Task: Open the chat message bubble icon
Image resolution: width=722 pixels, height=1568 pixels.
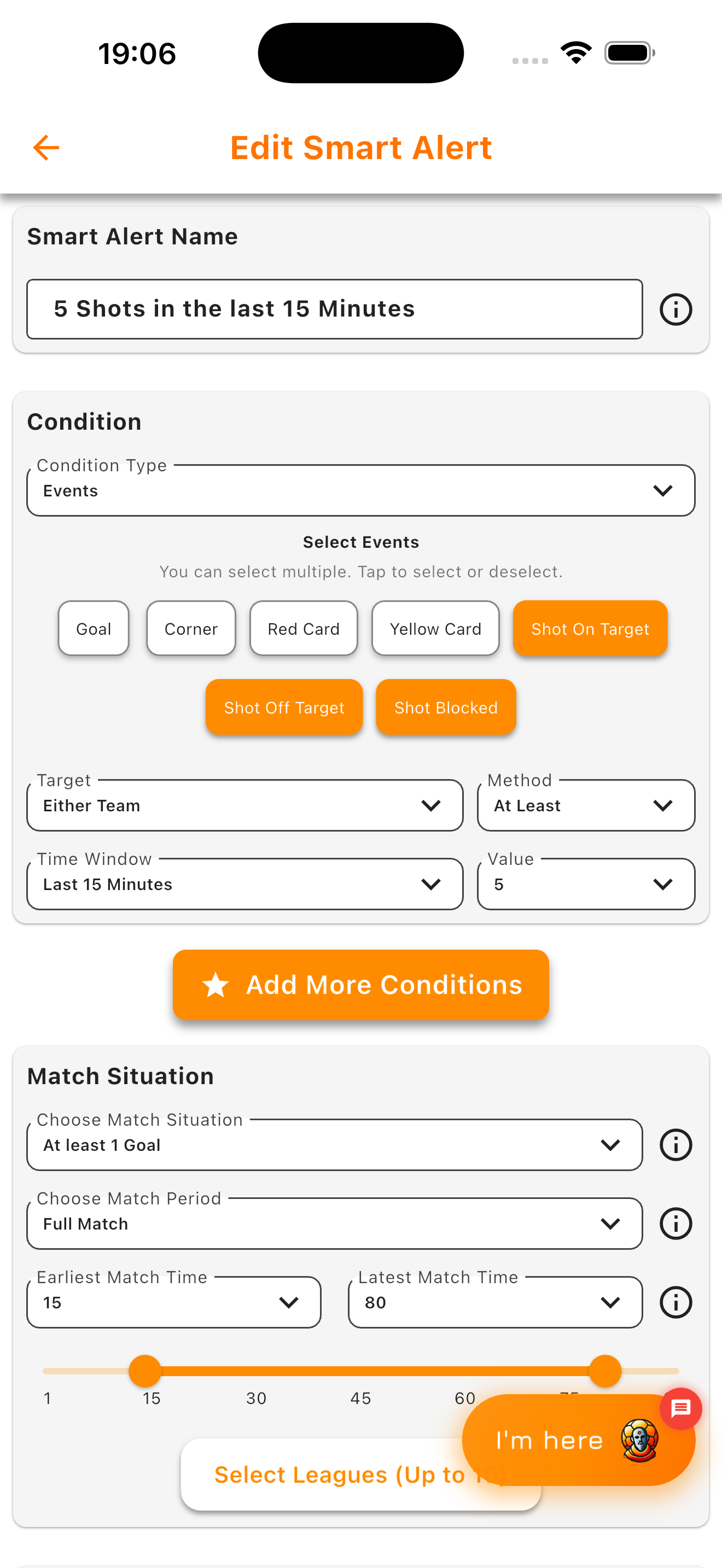Action: pos(680,1408)
